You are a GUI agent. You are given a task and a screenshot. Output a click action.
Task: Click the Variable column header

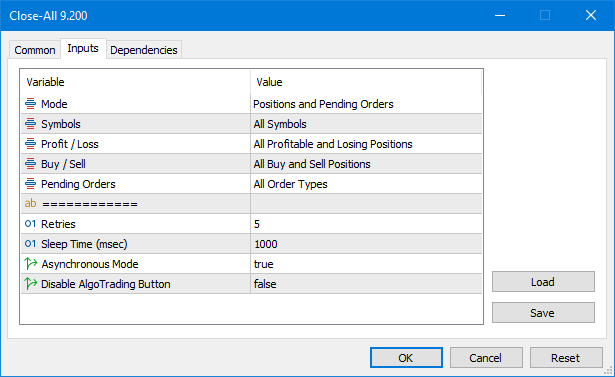[136, 82]
